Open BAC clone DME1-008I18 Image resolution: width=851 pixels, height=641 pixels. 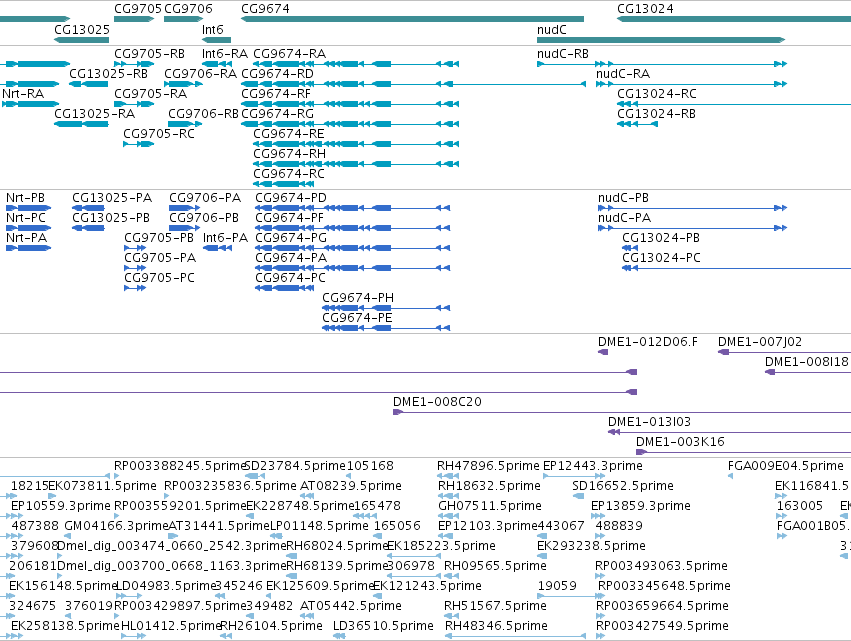[806, 363]
